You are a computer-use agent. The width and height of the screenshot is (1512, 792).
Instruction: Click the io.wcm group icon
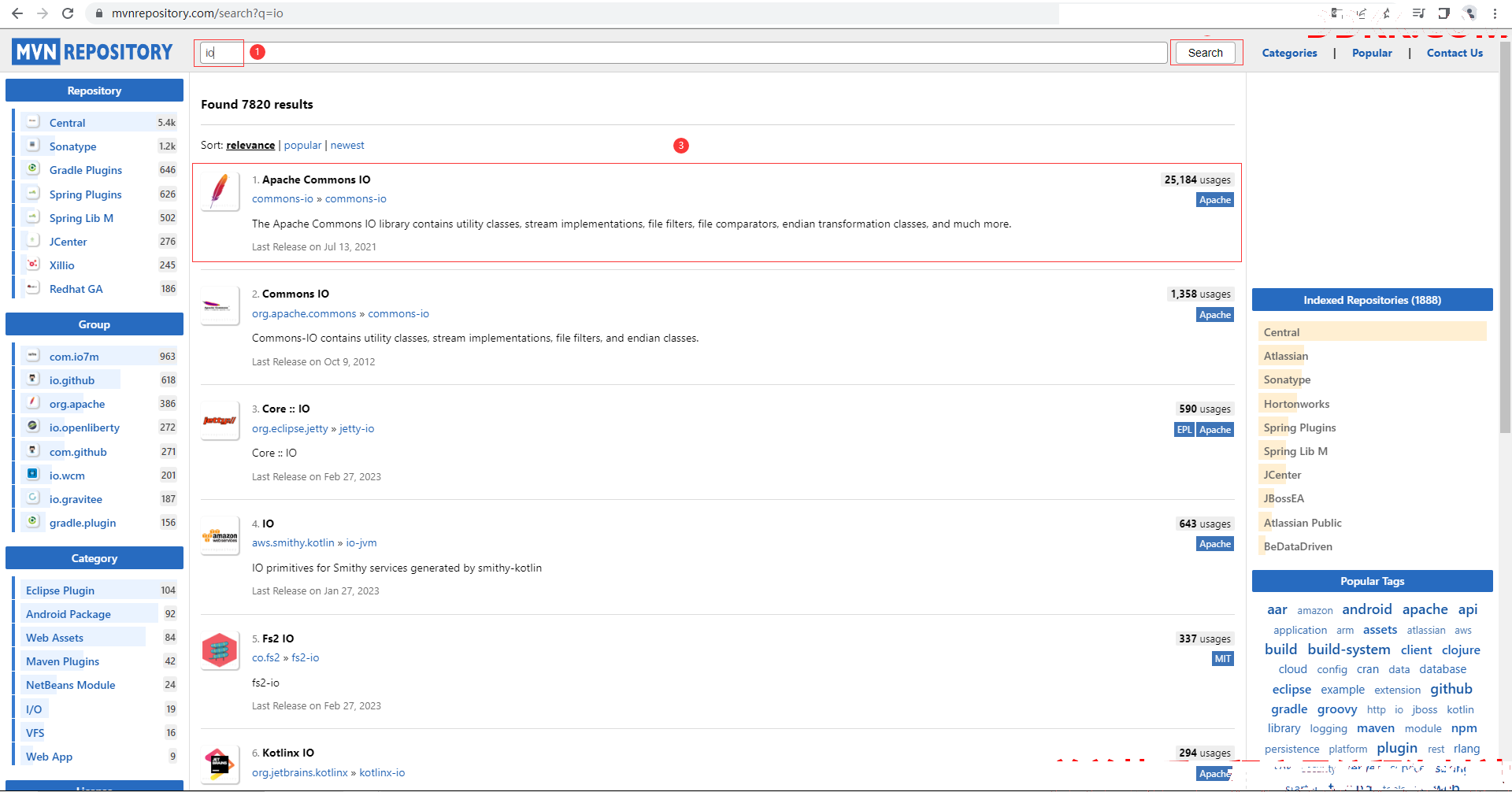(x=33, y=475)
